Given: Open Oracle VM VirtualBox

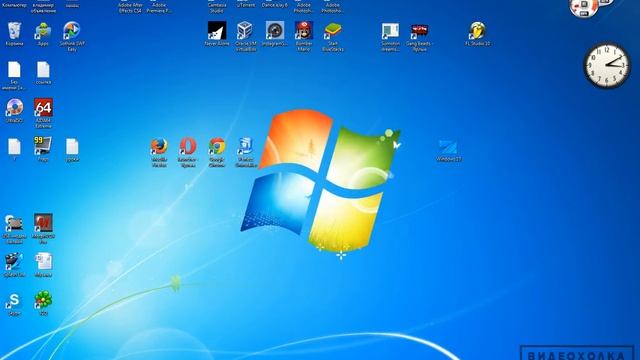Looking at the screenshot, I should pyautogui.click(x=246, y=31).
